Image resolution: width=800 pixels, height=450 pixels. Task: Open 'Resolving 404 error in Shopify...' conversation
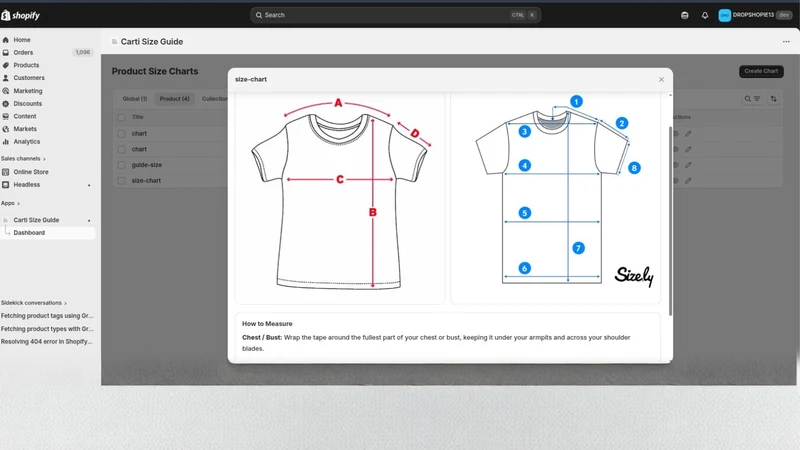[x=46, y=342]
